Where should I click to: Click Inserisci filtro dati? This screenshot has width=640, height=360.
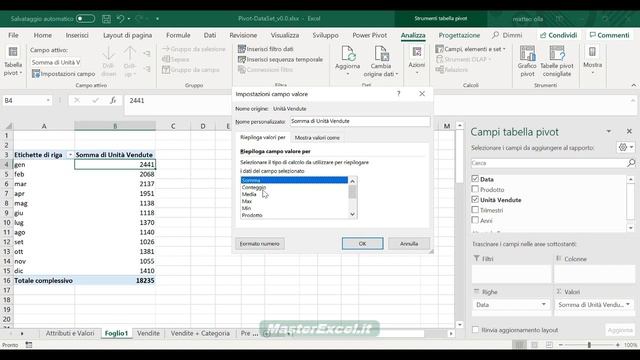tap(266, 49)
